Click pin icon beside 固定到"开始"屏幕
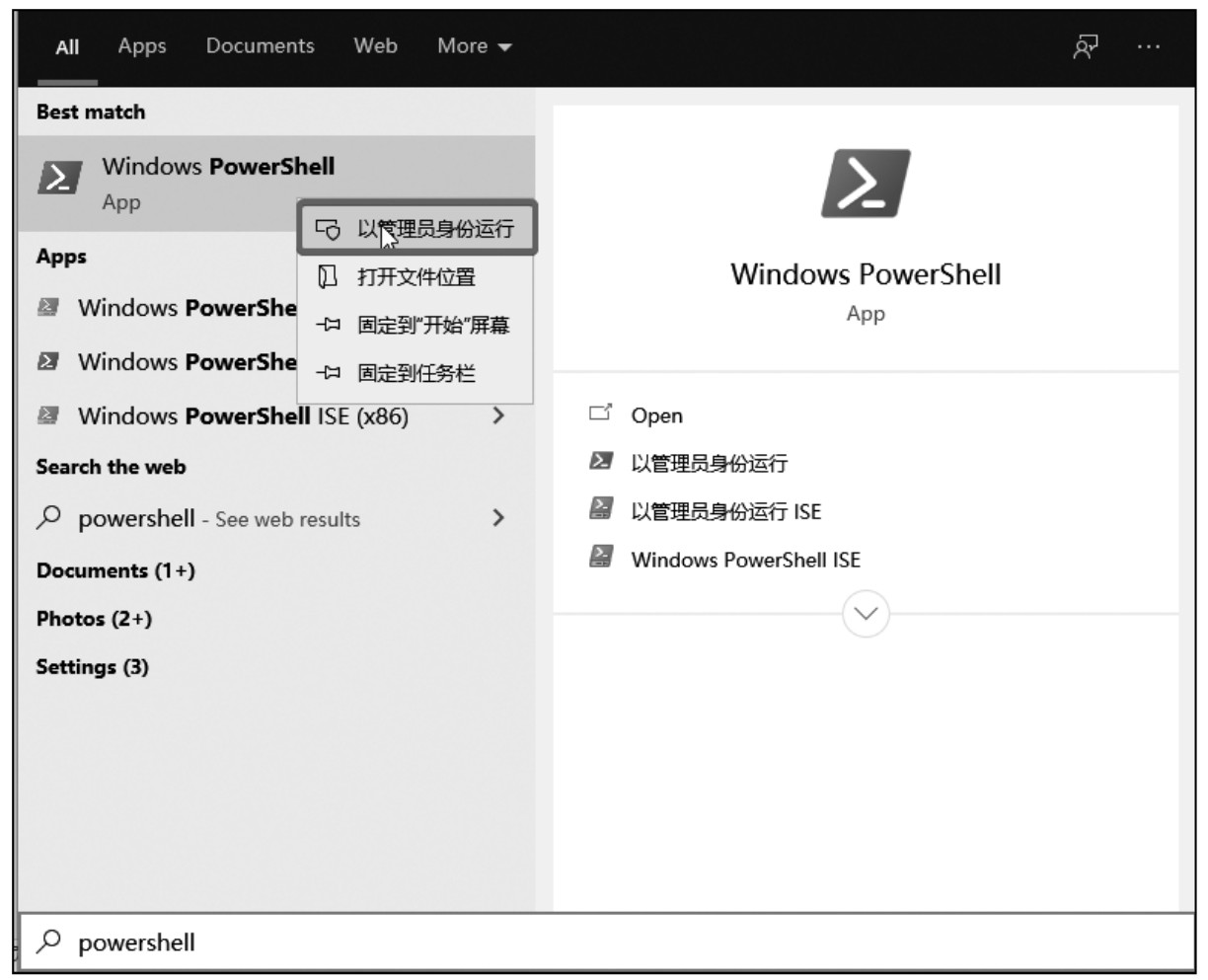 [x=328, y=326]
